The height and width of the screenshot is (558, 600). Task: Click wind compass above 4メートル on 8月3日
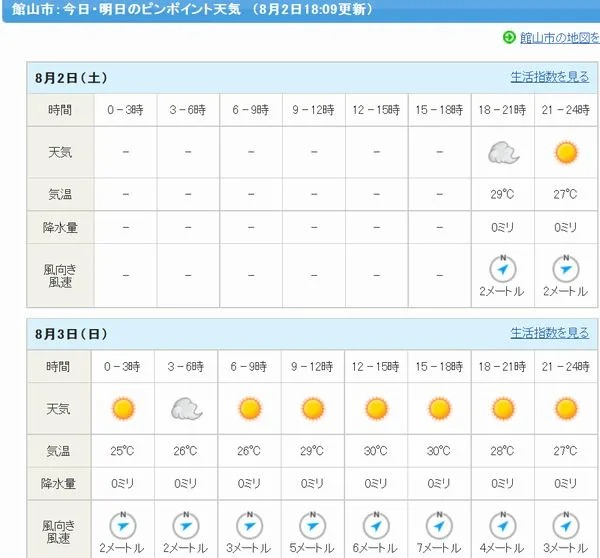coord(503,525)
